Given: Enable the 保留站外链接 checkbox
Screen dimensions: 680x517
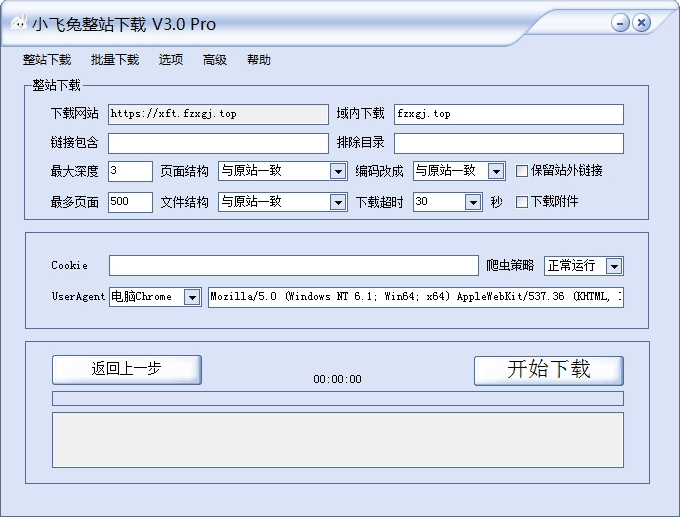Looking at the screenshot, I should click(522, 171).
